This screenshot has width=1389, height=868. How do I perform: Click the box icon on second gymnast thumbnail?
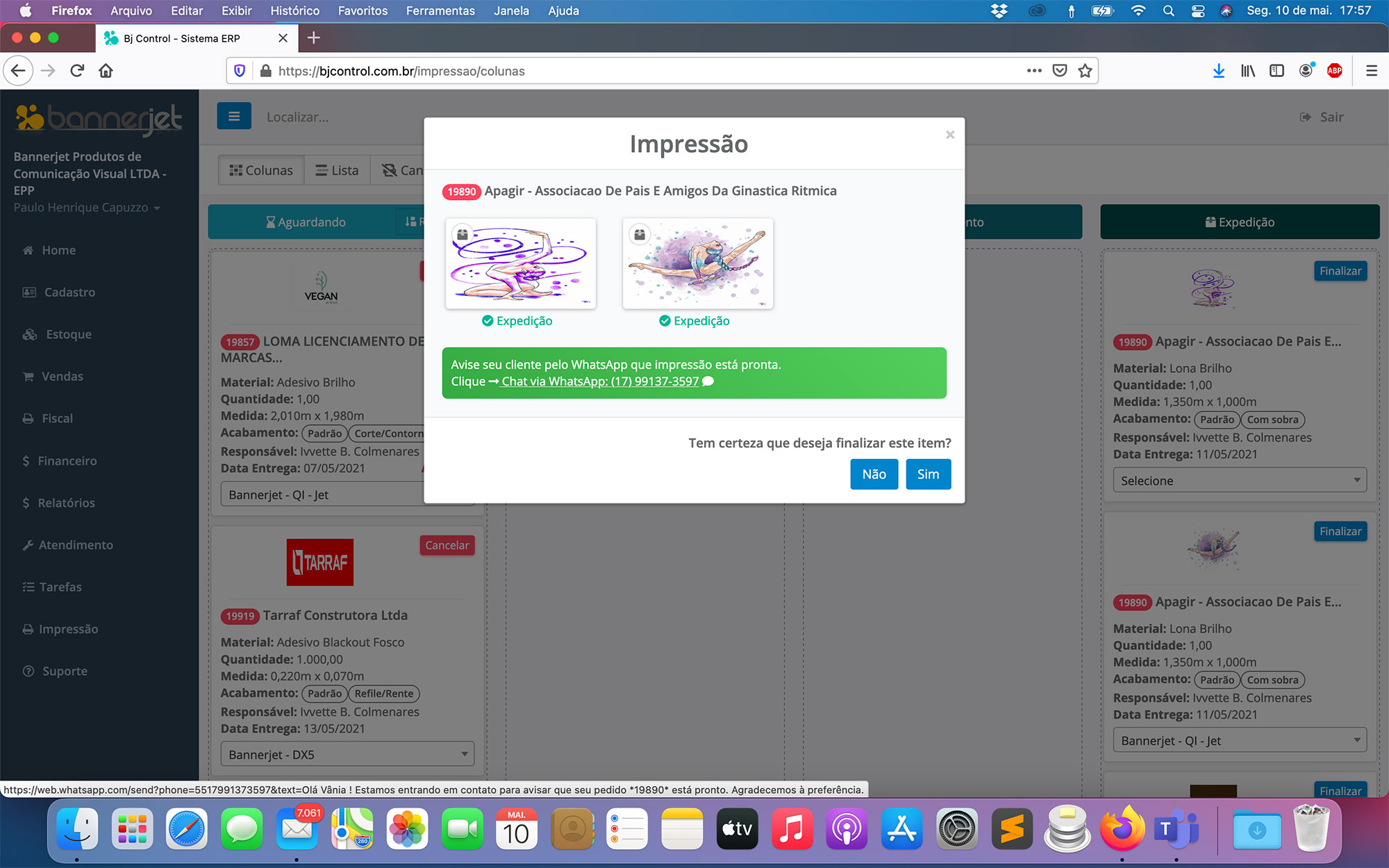[640, 235]
